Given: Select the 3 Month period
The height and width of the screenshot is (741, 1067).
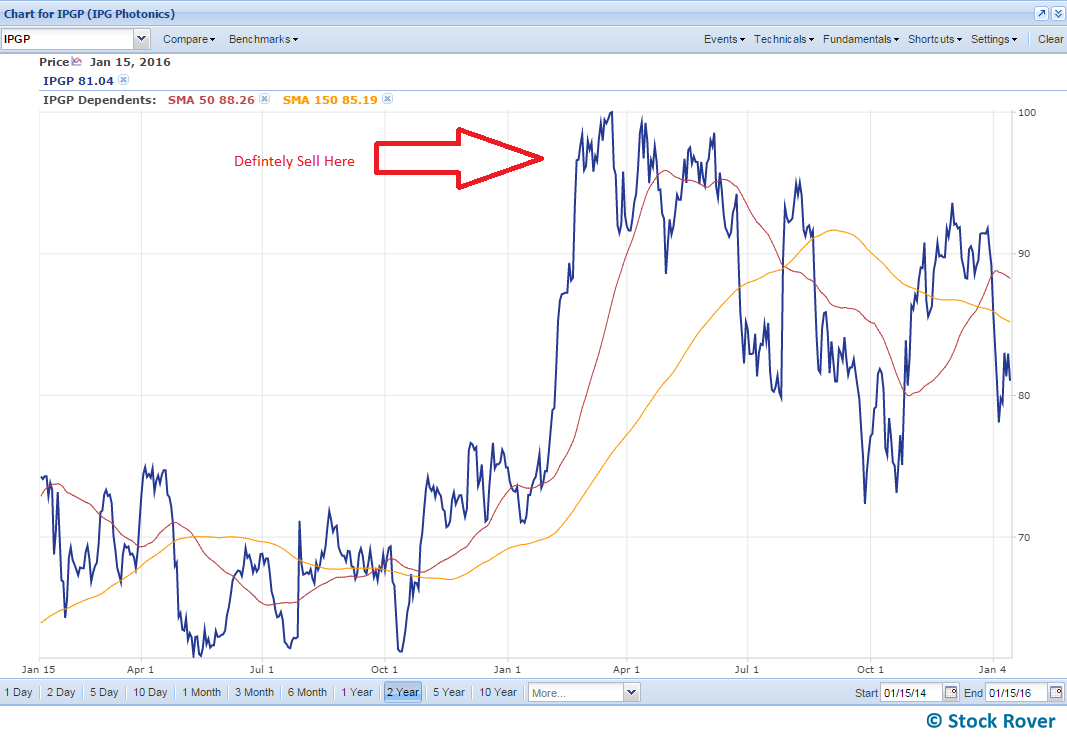Looking at the screenshot, I should [x=255, y=692].
